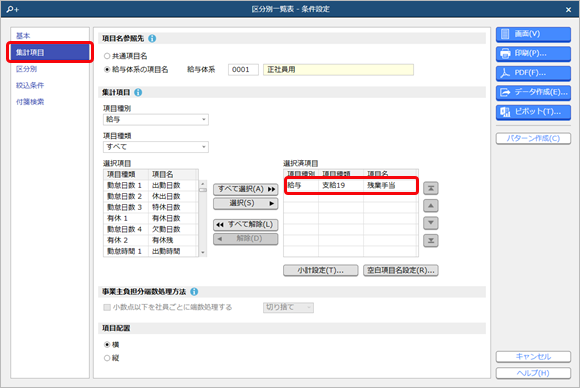580x388 pixels.
Task: Click the 画面(V) button
Action: (533, 34)
